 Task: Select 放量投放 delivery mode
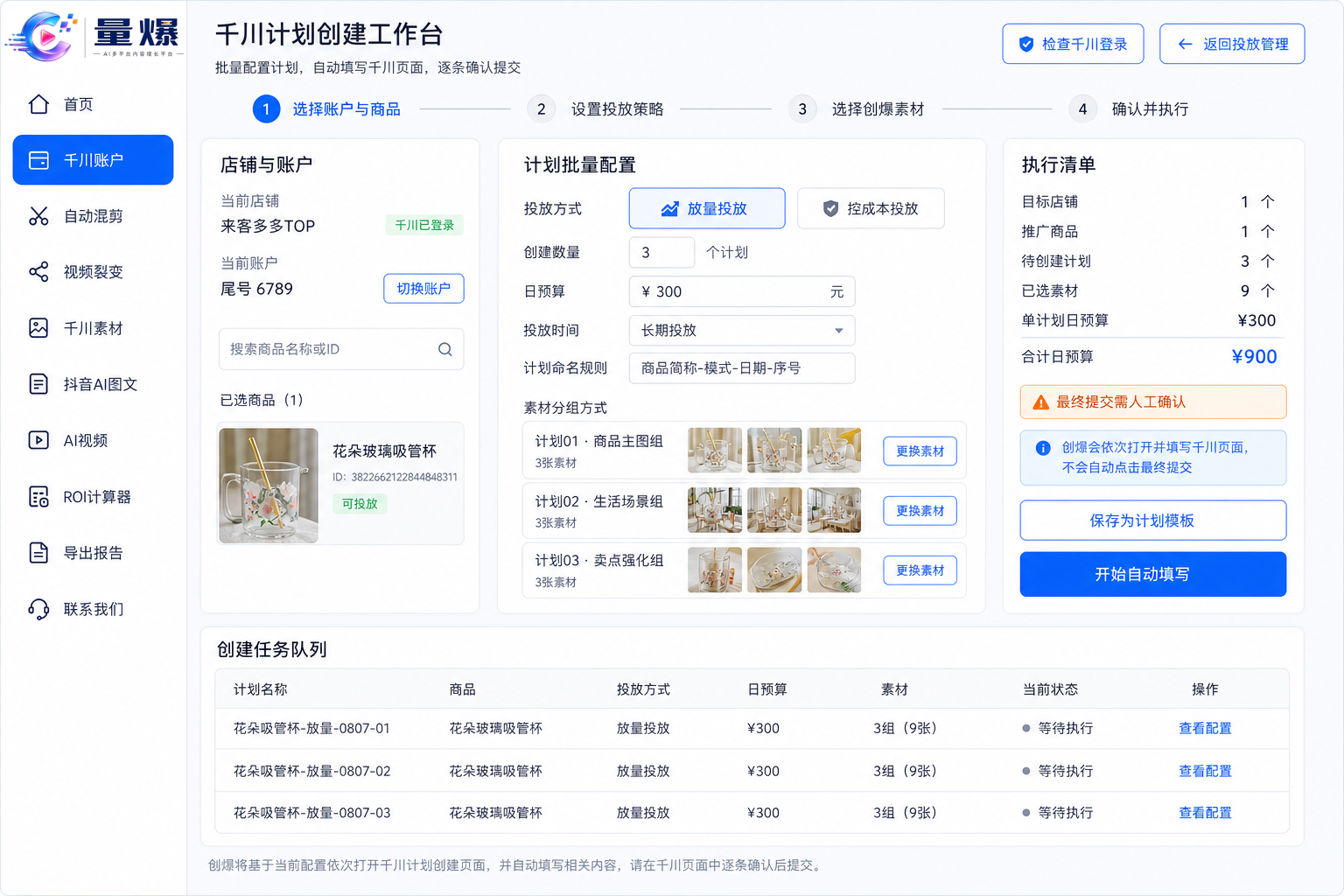707,208
